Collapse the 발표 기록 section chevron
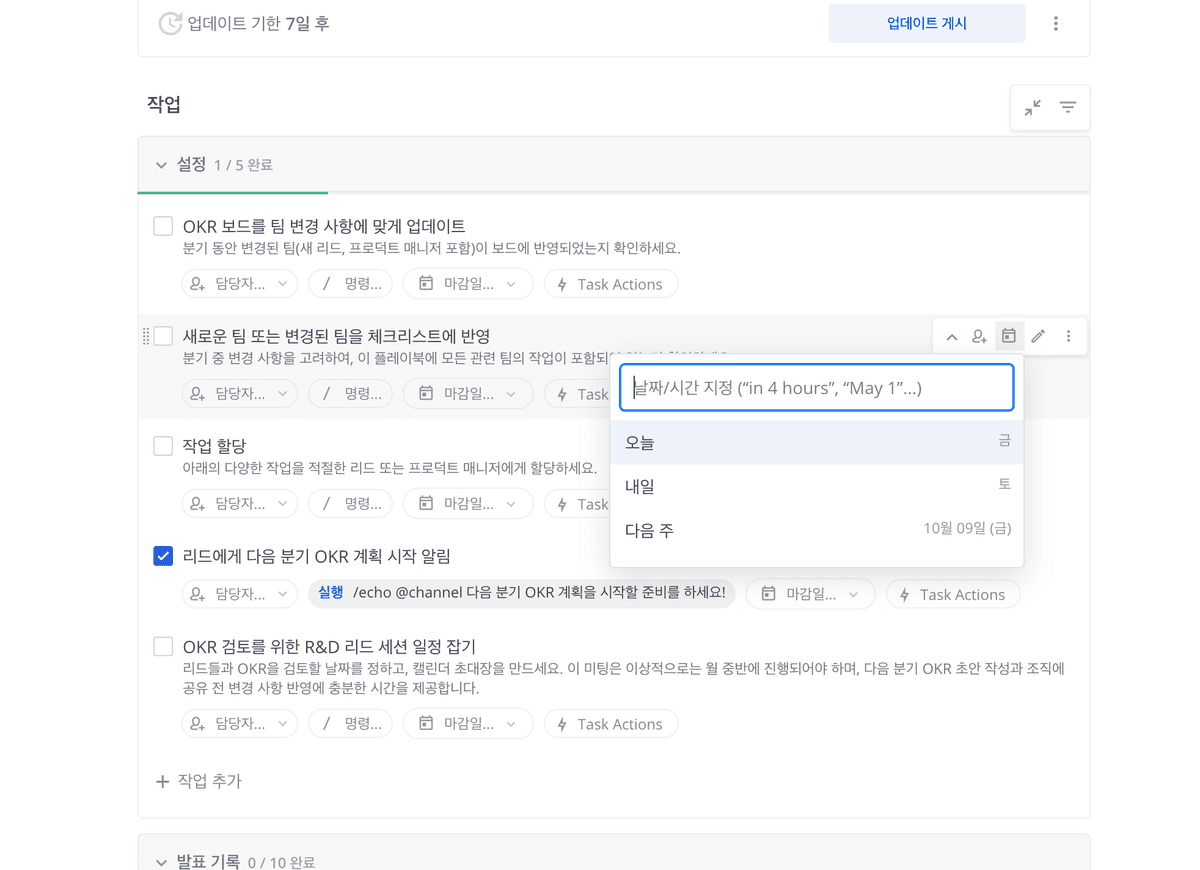Screen dimensions: 1200x870 click(161, 862)
